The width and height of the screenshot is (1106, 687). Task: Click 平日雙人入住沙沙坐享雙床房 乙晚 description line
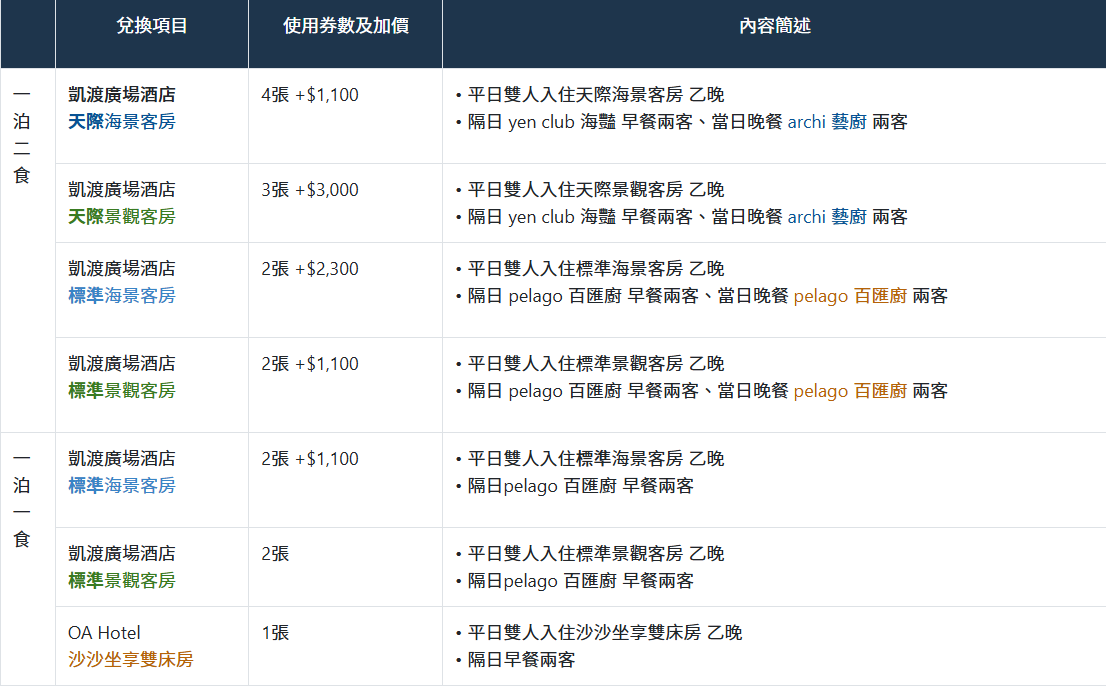coord(604,633)
